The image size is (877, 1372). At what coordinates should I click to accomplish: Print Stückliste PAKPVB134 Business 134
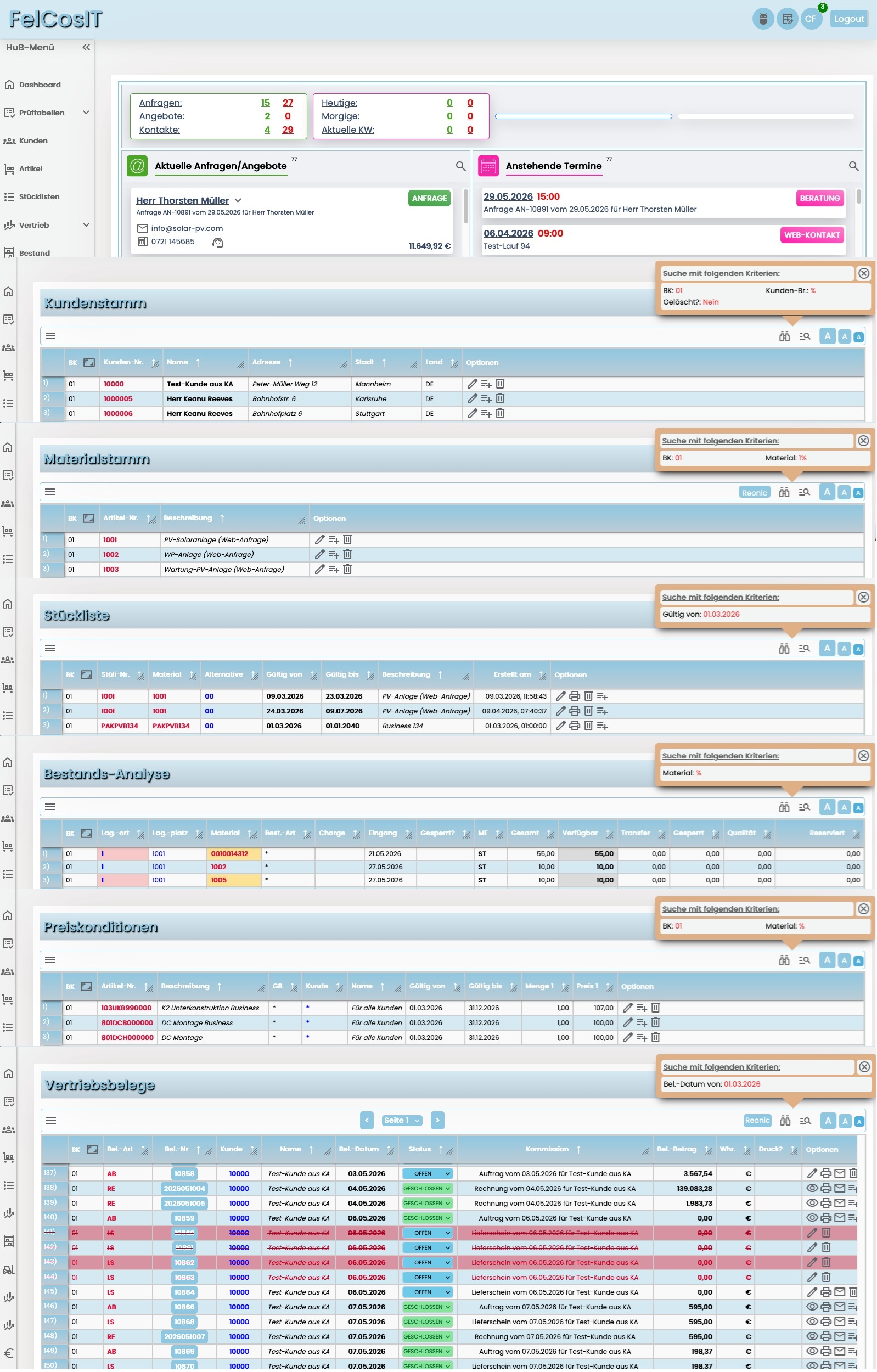pos(575,726)
